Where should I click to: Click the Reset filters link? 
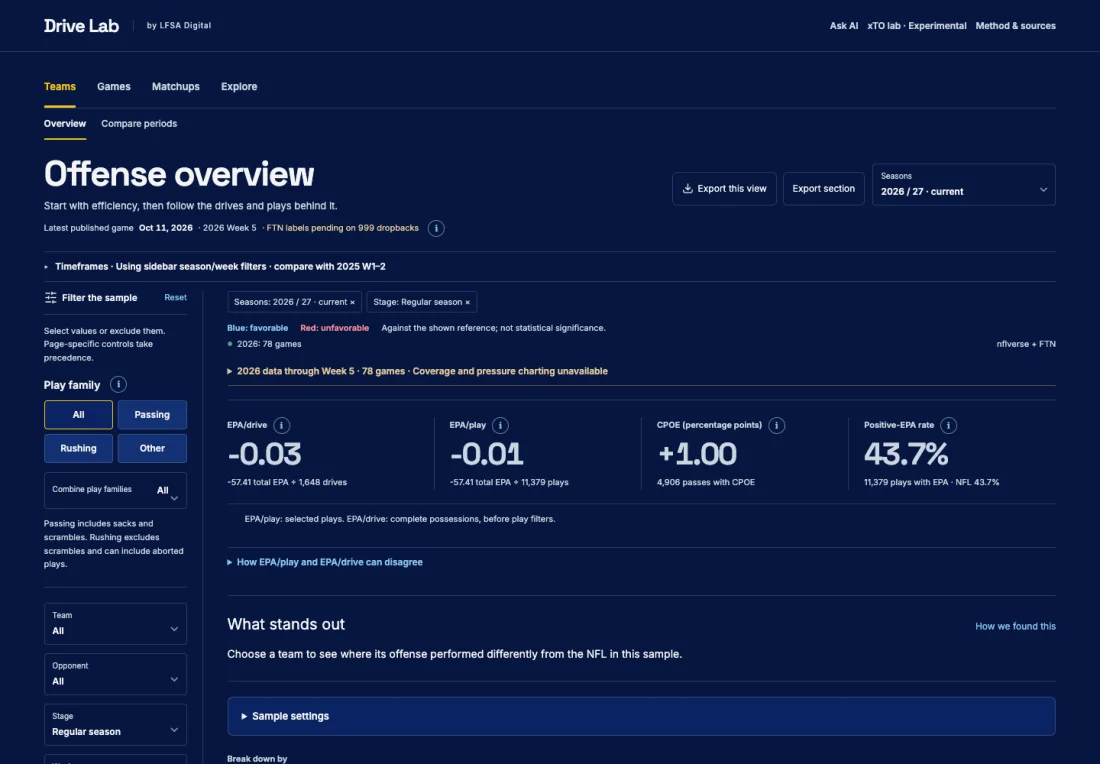pos(175,297)
